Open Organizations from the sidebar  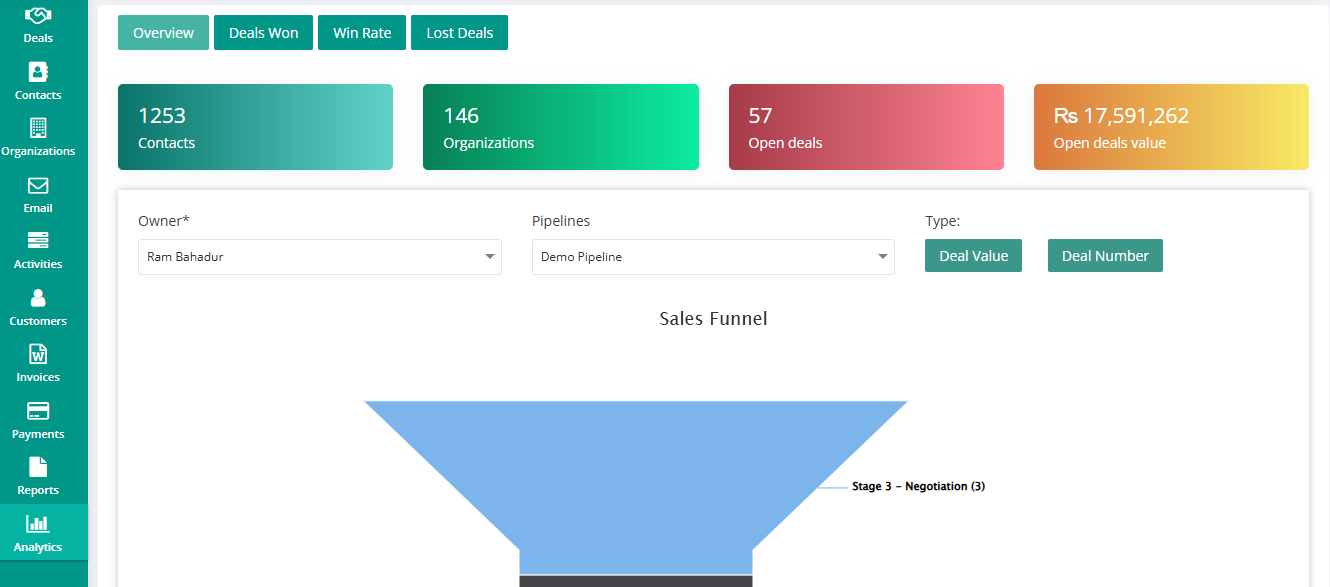(x=38, y=135)
